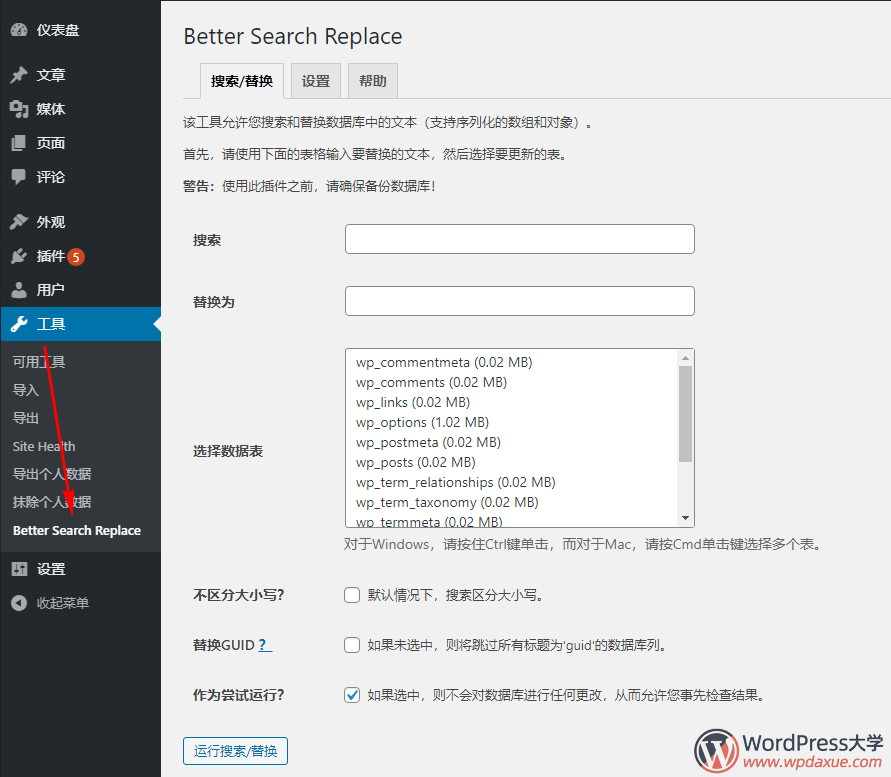Focus the 搜索 text field

(x=519, y=239)
